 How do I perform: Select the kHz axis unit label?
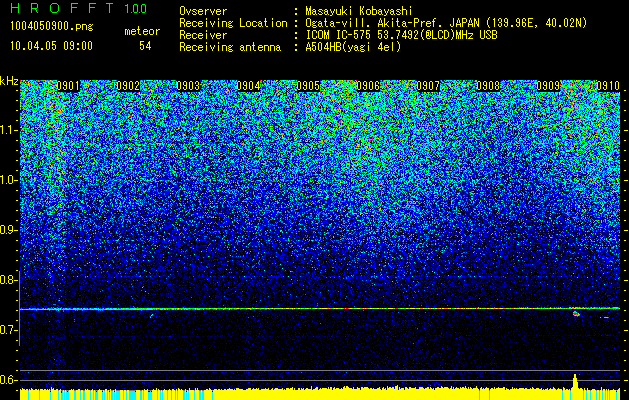point(9,81)
